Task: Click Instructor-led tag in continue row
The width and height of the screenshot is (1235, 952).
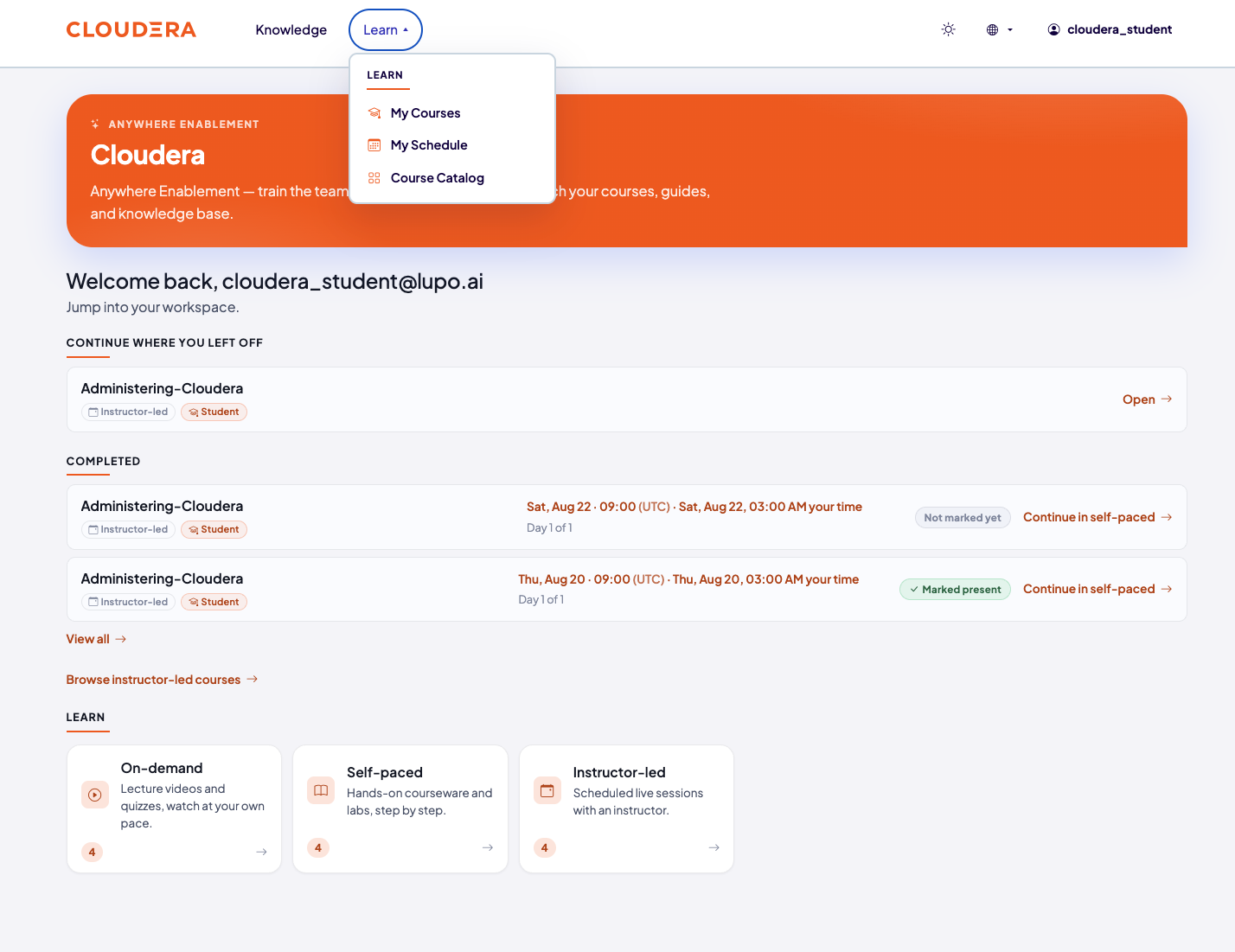Action: point(128,412)
